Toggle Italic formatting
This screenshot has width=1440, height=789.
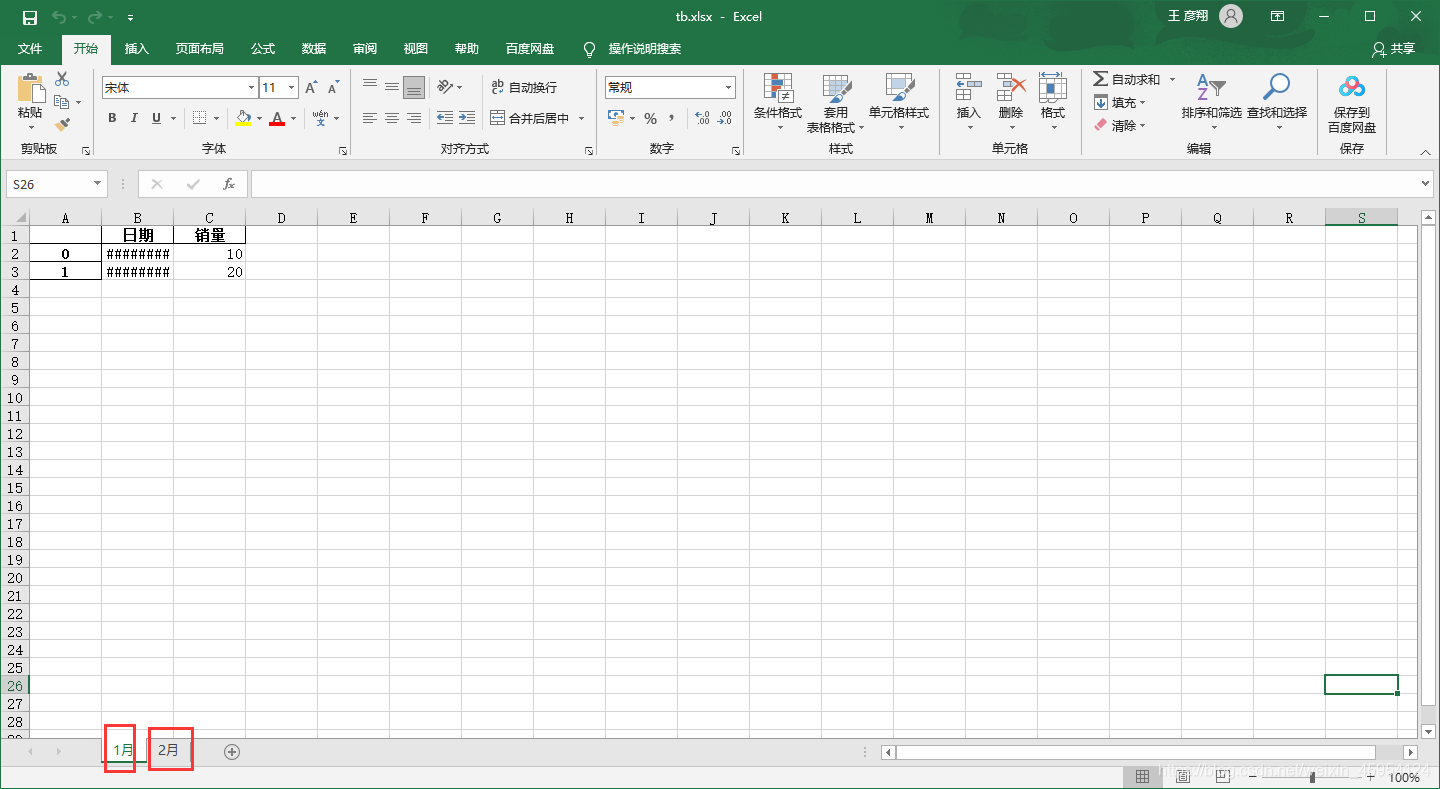tap(134, 118)
